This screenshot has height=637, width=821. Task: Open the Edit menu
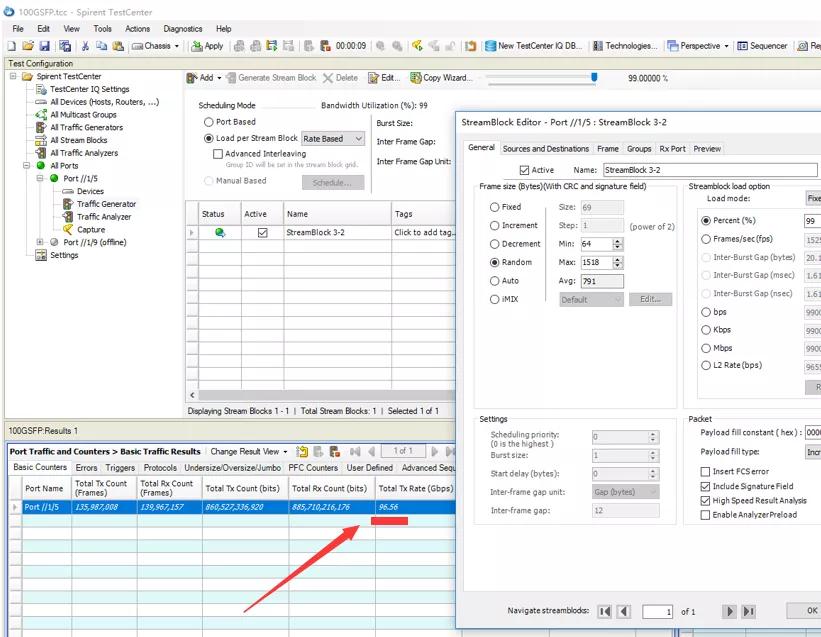(43, 29)
